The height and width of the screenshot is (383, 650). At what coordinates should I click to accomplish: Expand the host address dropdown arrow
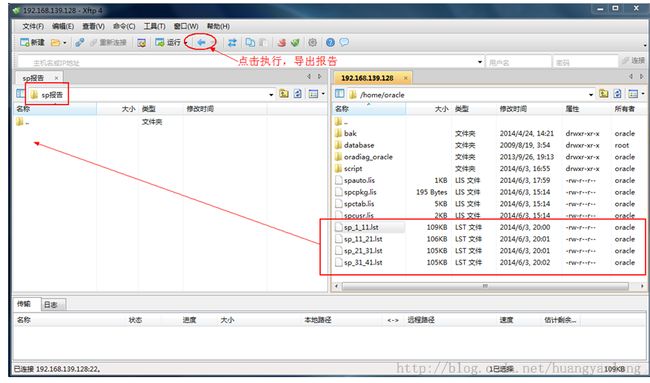[x=480, y=62]
